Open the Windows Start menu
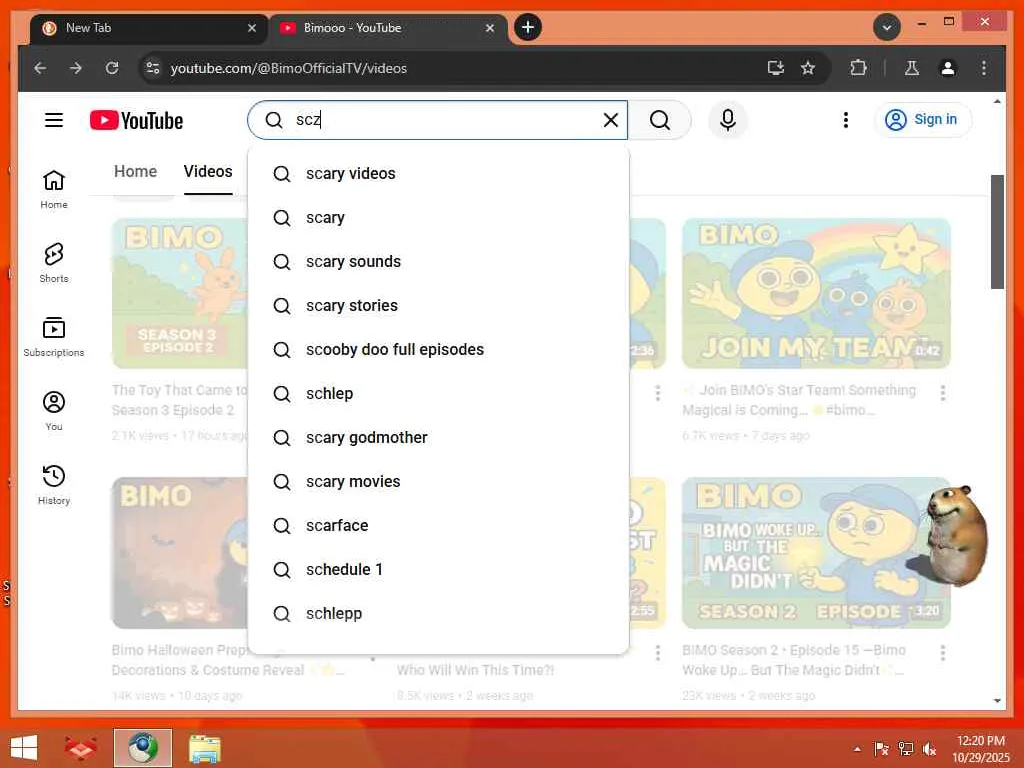Image resolution: width=1024 pixels, height=768 pixels. (x=24, y=748)
